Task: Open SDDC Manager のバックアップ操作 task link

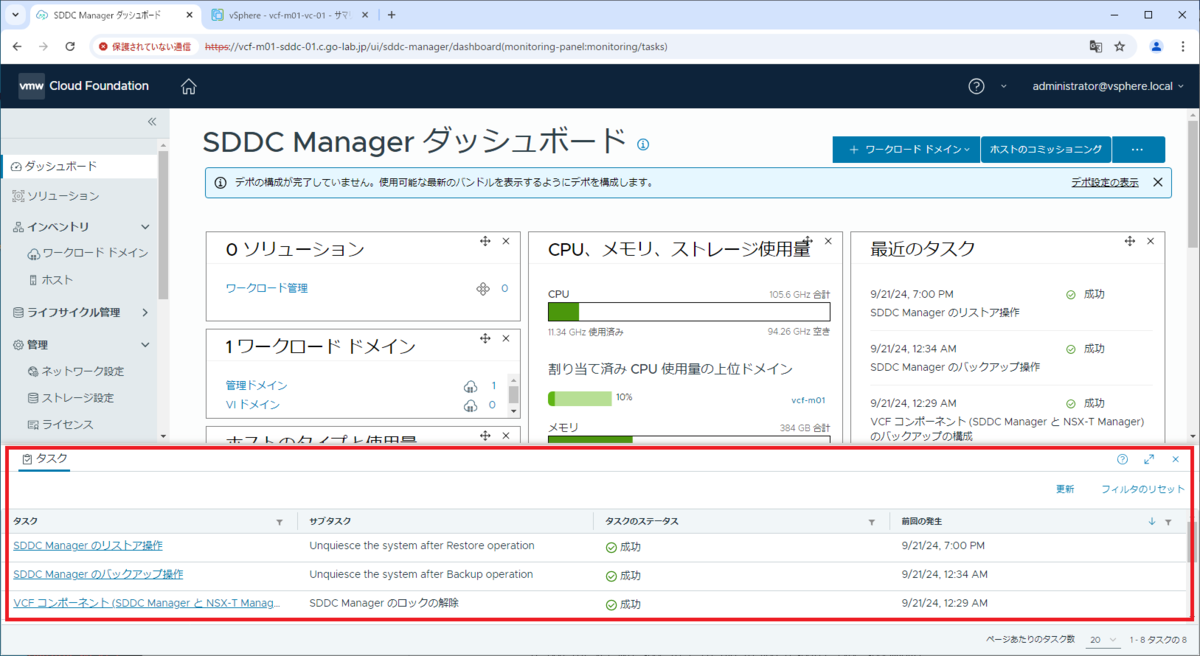Action: pos(98,575)
